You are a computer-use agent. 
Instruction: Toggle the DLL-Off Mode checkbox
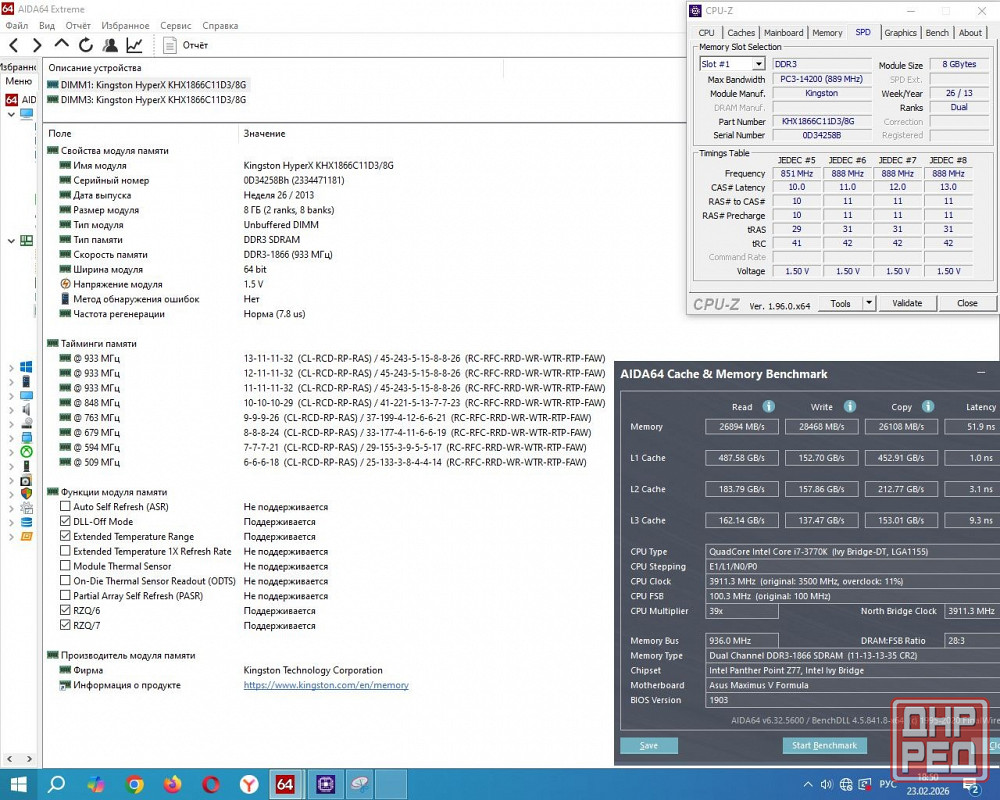point(66,522)
